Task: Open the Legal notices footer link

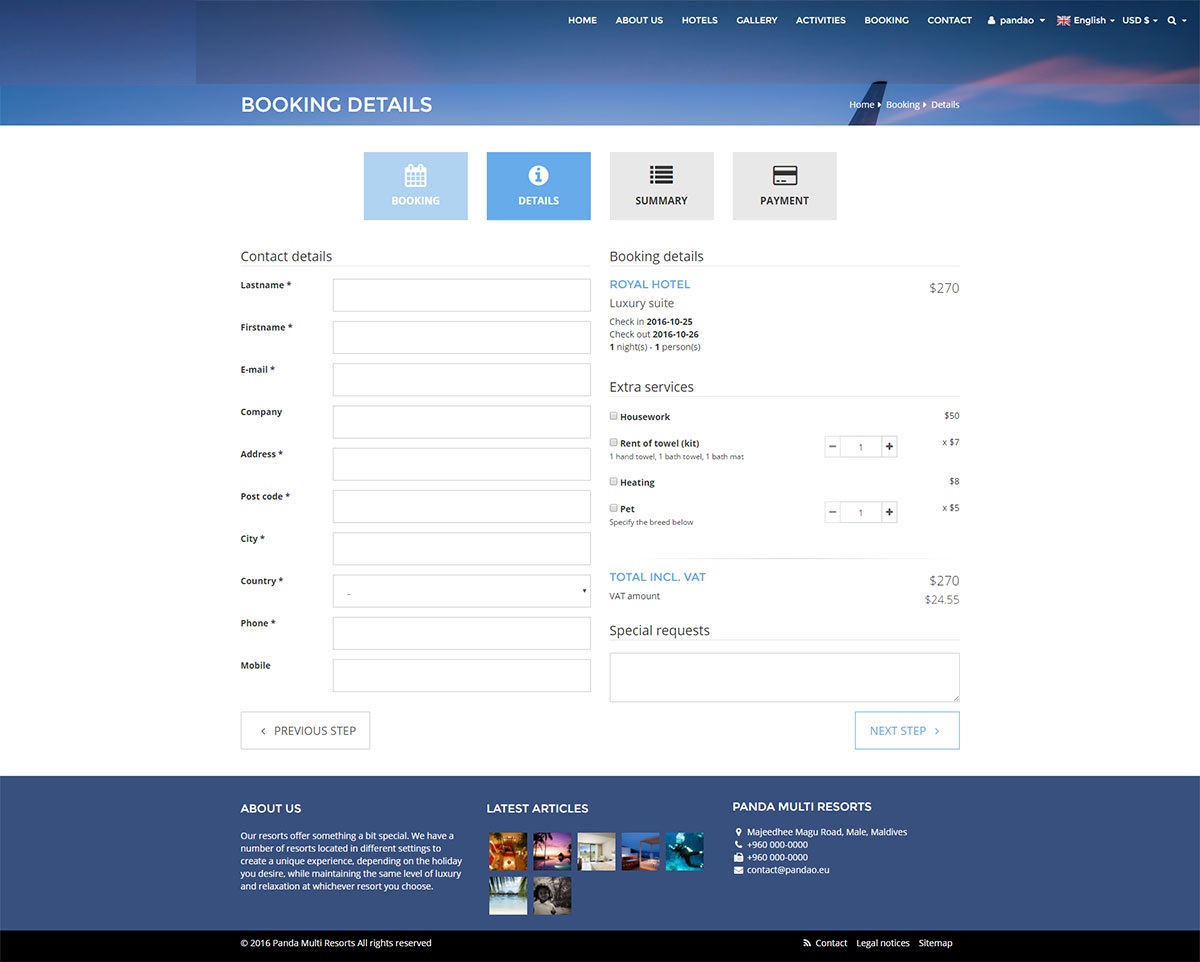Action: click(x=883, y=943)
